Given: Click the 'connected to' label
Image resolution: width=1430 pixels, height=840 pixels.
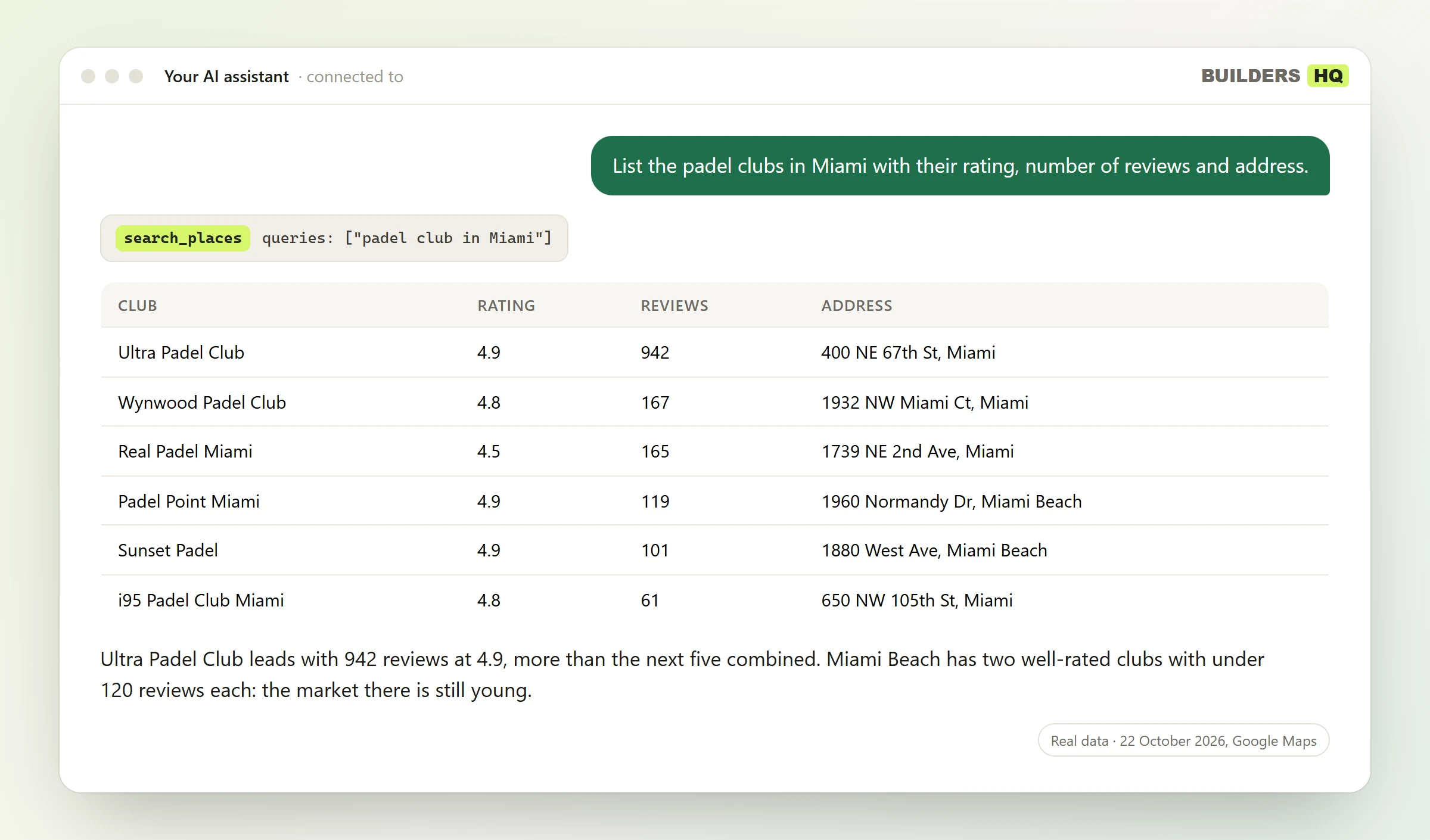Looking at the screenshot, I should 355,77.
